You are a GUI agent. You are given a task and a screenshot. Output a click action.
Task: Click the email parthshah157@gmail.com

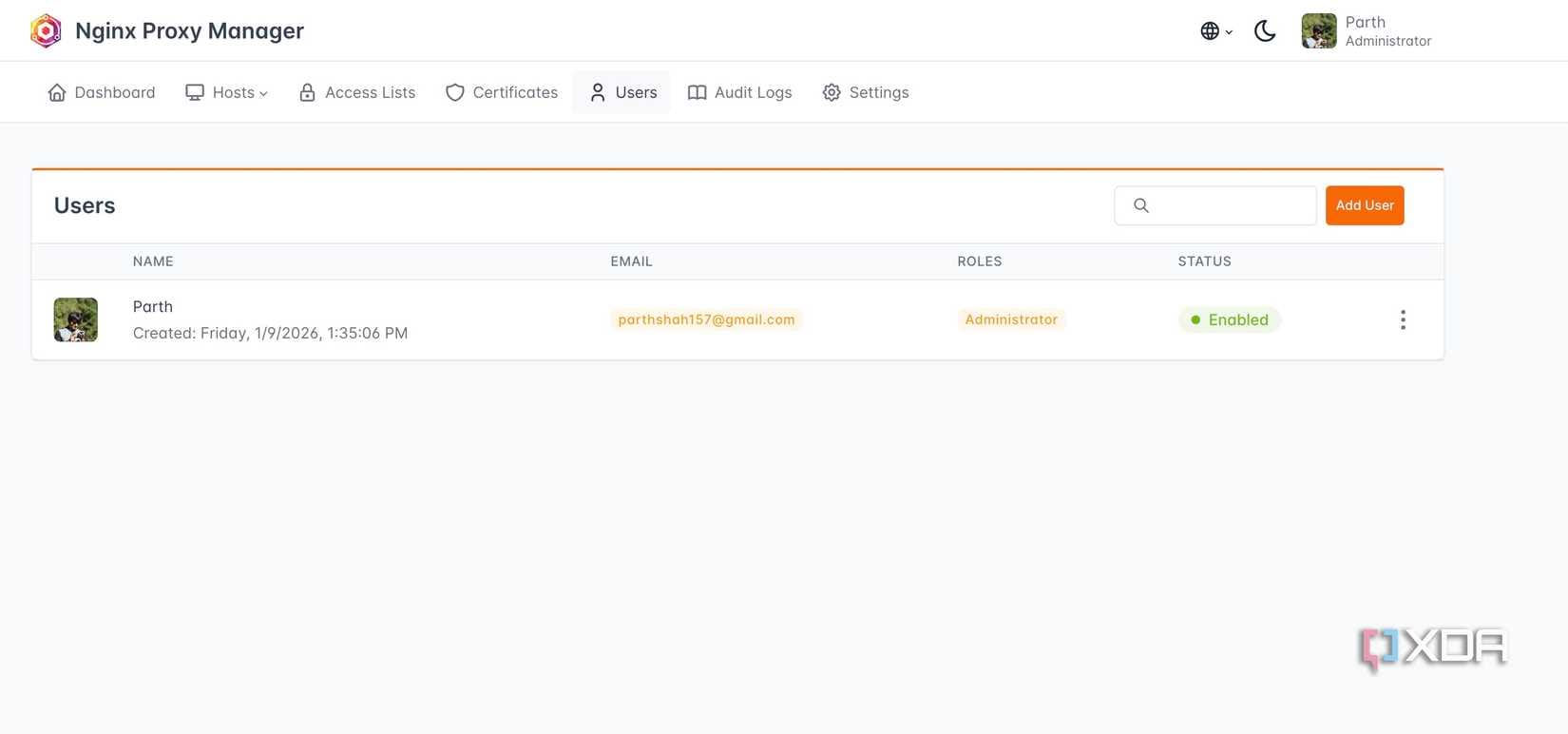tap(706, 319)
